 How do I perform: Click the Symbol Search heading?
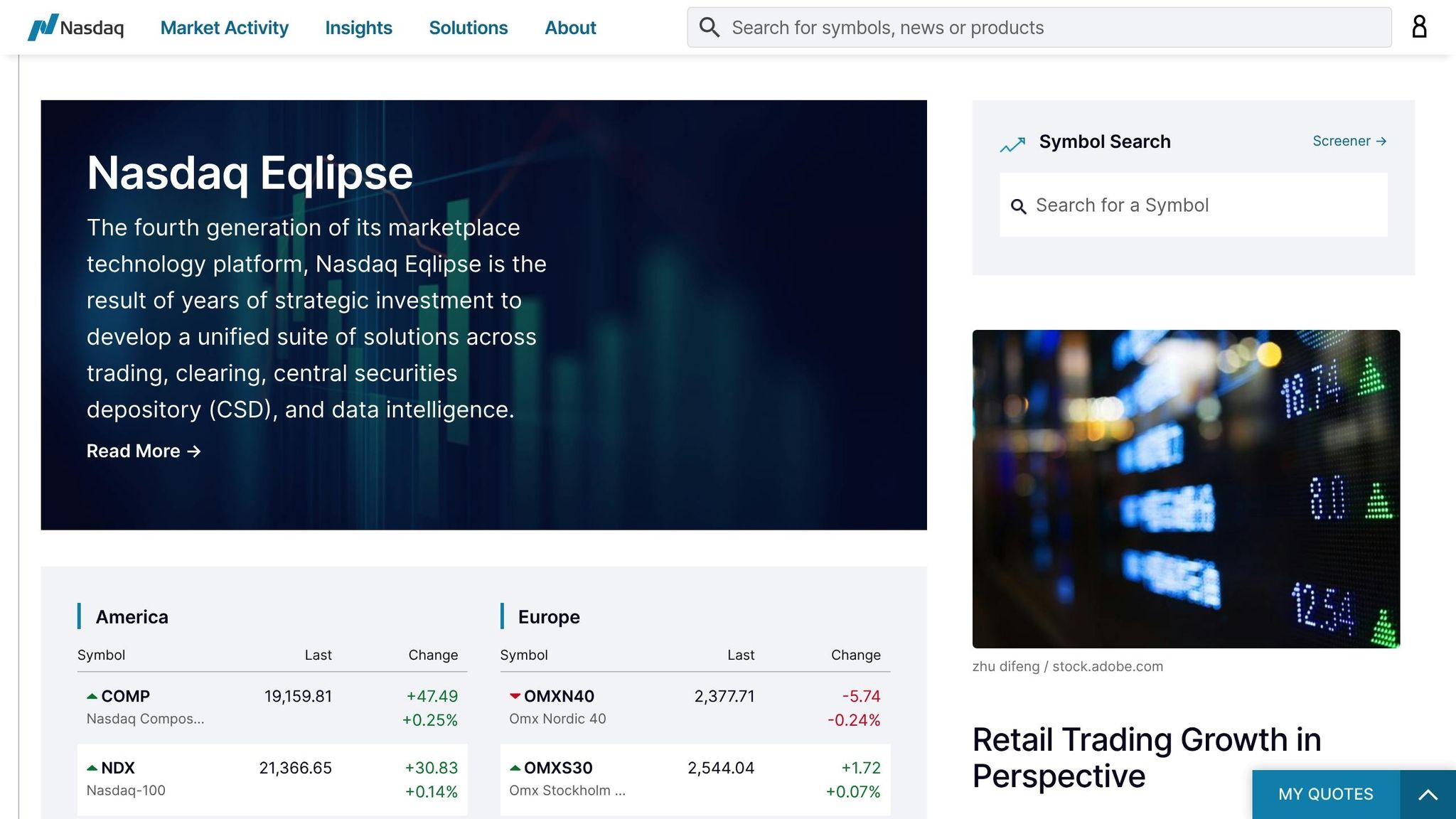click(x=1105, y=141)
